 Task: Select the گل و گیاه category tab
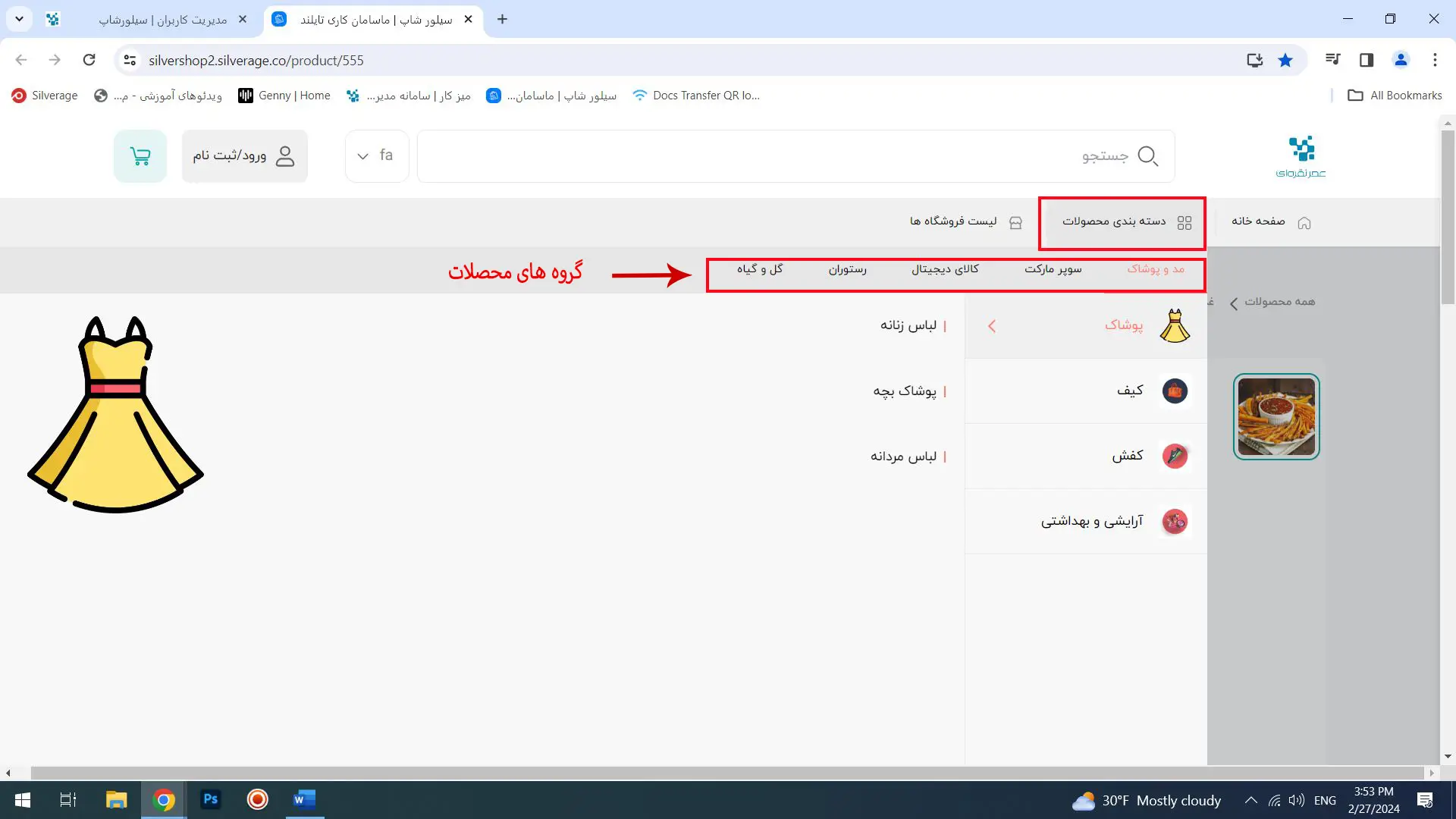pyautogui.click(x=760, y=269)
